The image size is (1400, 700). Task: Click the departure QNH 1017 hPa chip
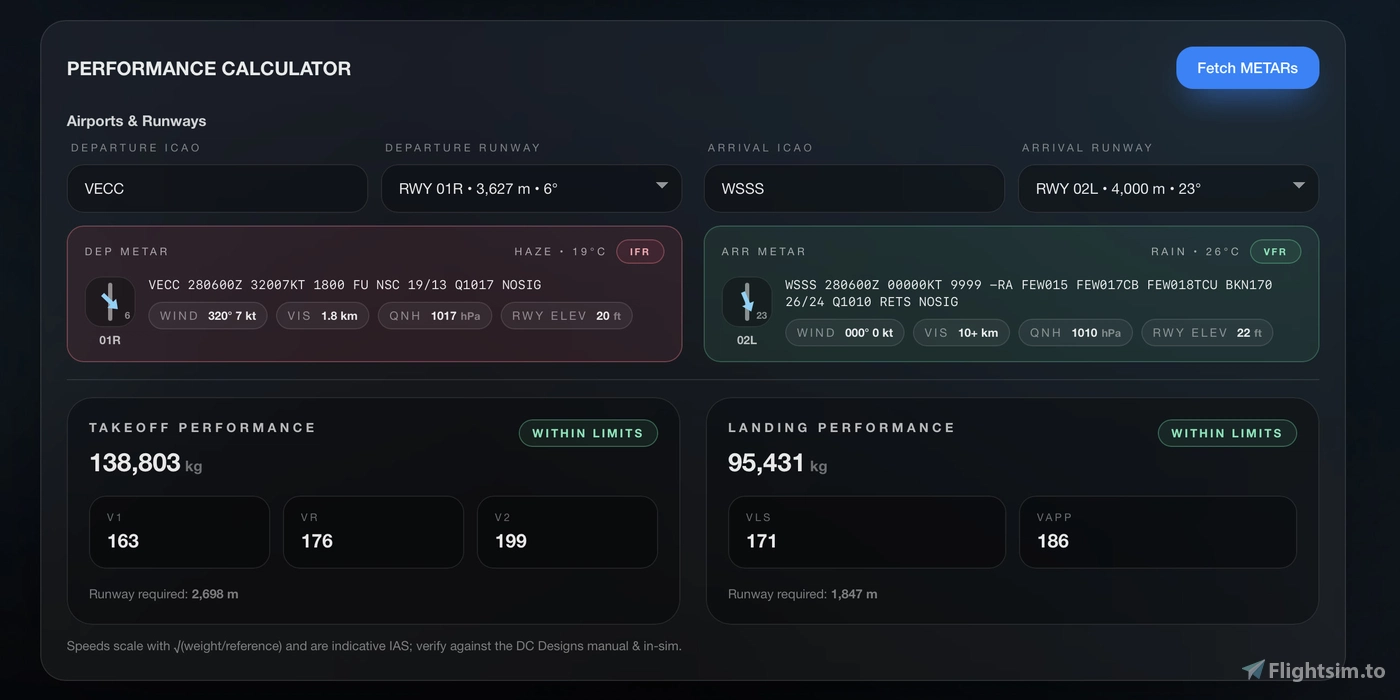point(434,316)
